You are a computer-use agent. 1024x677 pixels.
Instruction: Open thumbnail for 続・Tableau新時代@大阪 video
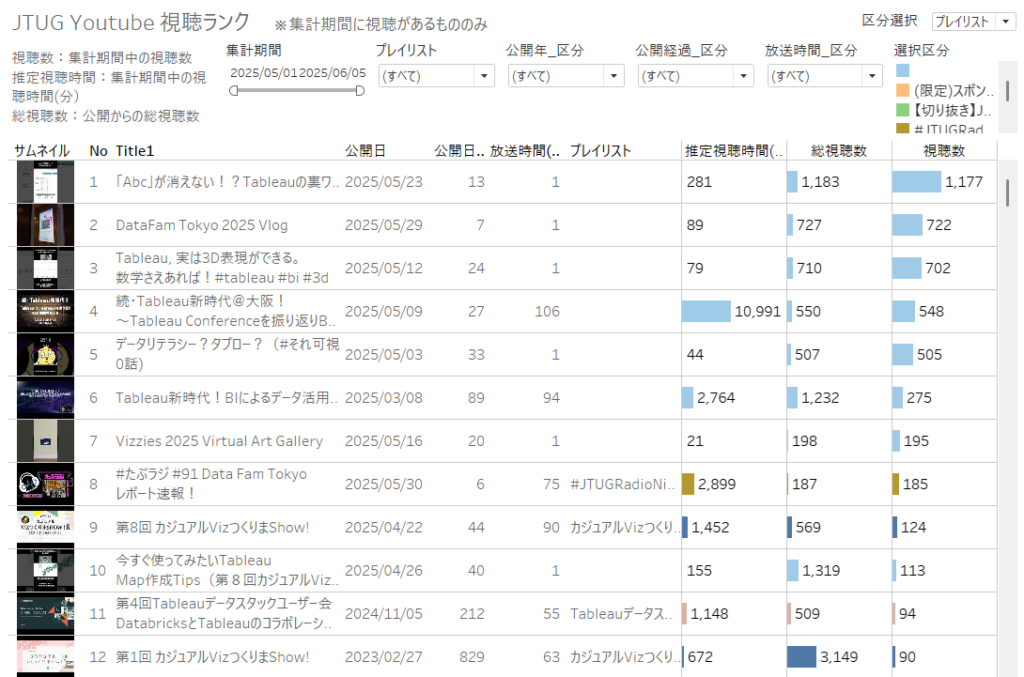click(45, 311)
